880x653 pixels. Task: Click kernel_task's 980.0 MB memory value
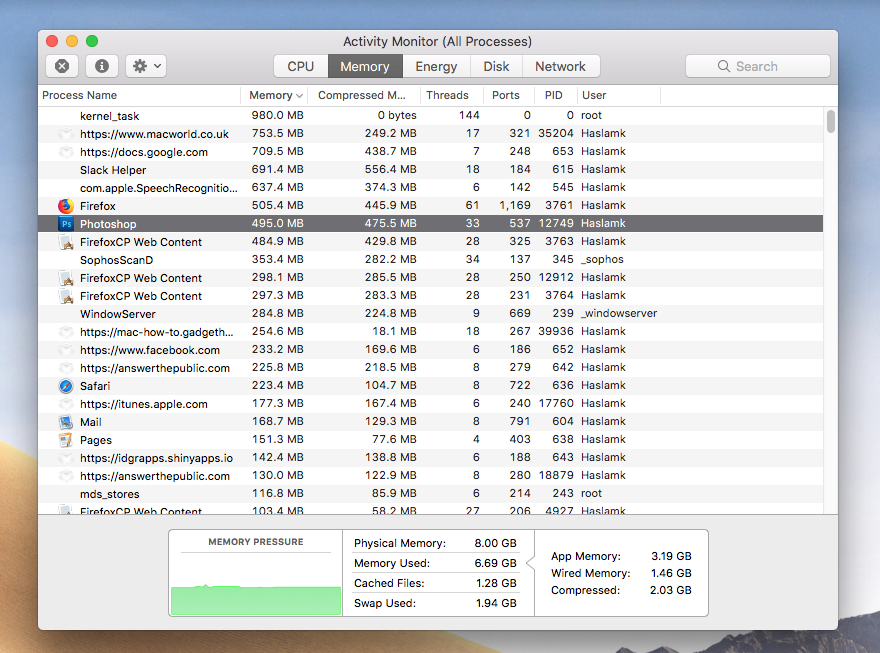pos(277,115)
